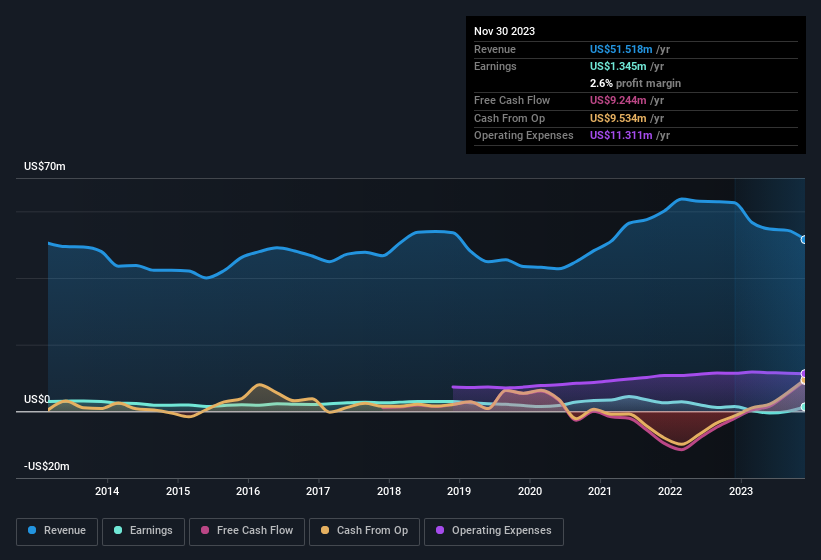Click the US$11.311m operating expenses value

point(621,136)
